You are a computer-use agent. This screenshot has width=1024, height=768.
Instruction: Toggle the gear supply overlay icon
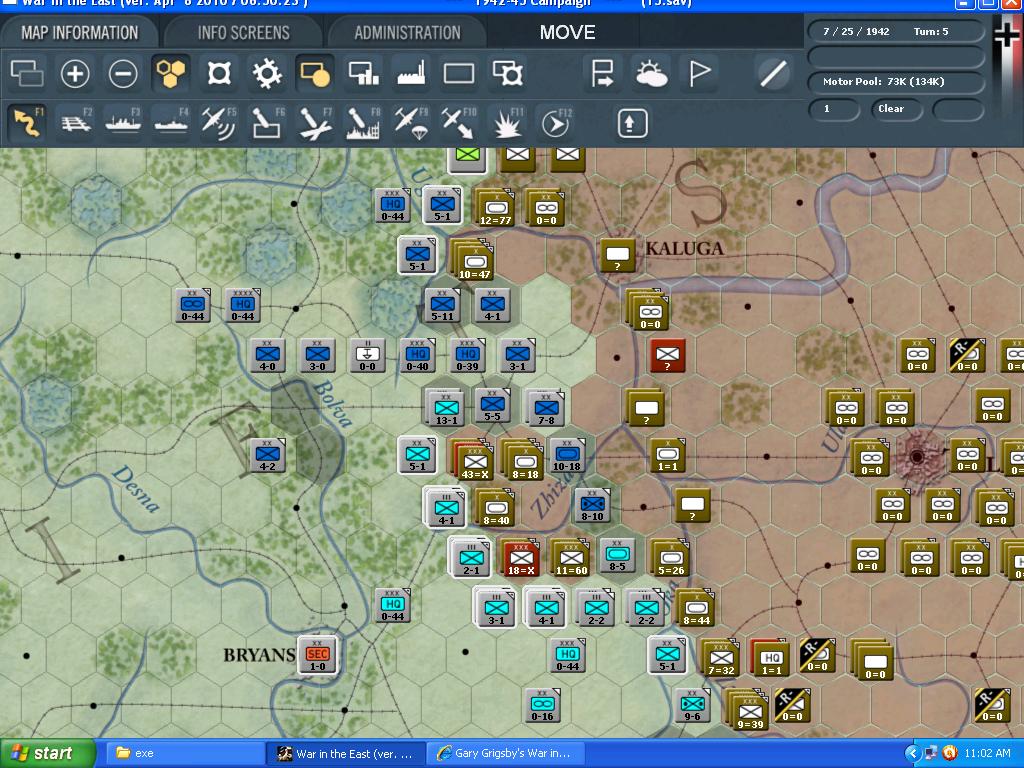[x=267, y=73]
